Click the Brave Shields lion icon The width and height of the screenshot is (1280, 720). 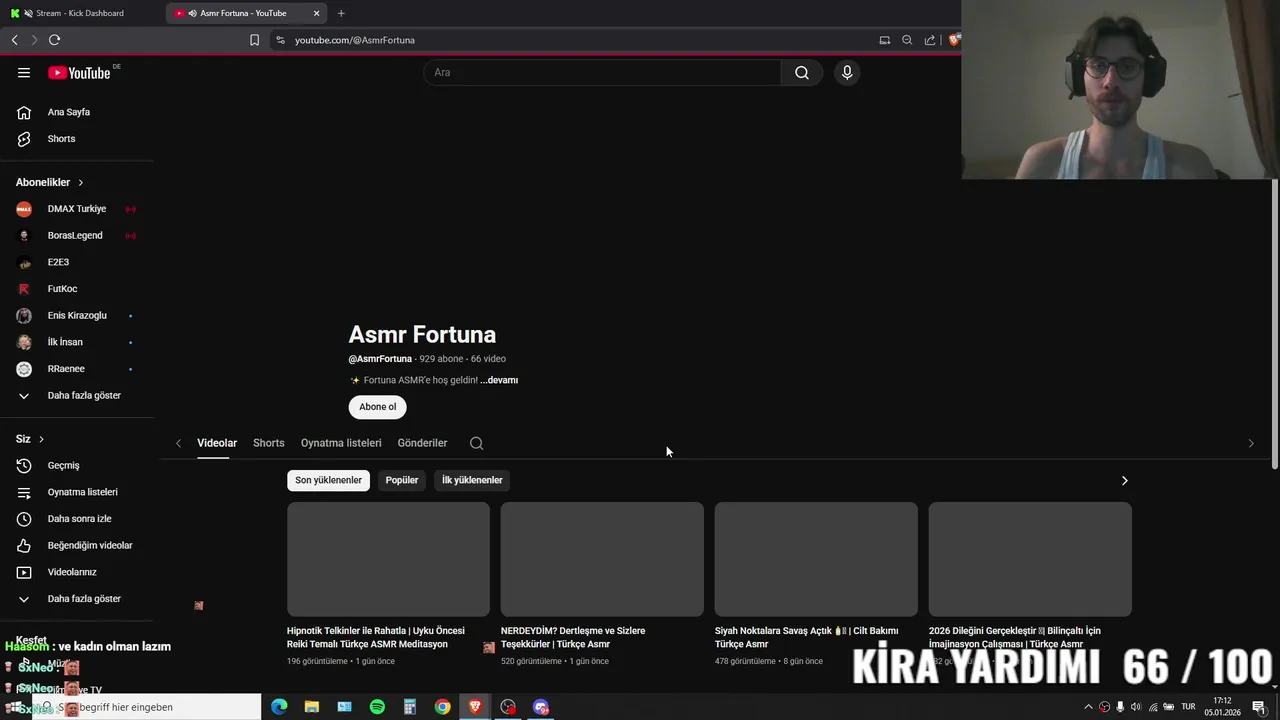click(x=954, y=40)
